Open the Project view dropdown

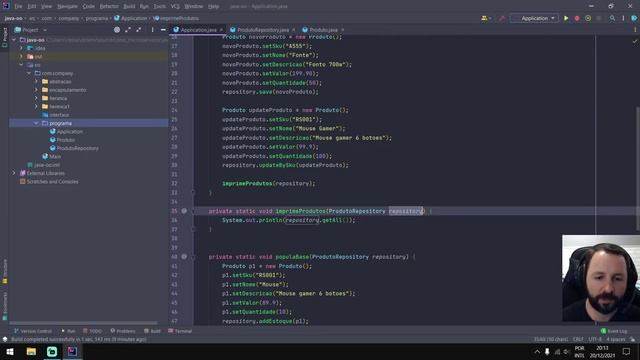(x=31, y=30)
